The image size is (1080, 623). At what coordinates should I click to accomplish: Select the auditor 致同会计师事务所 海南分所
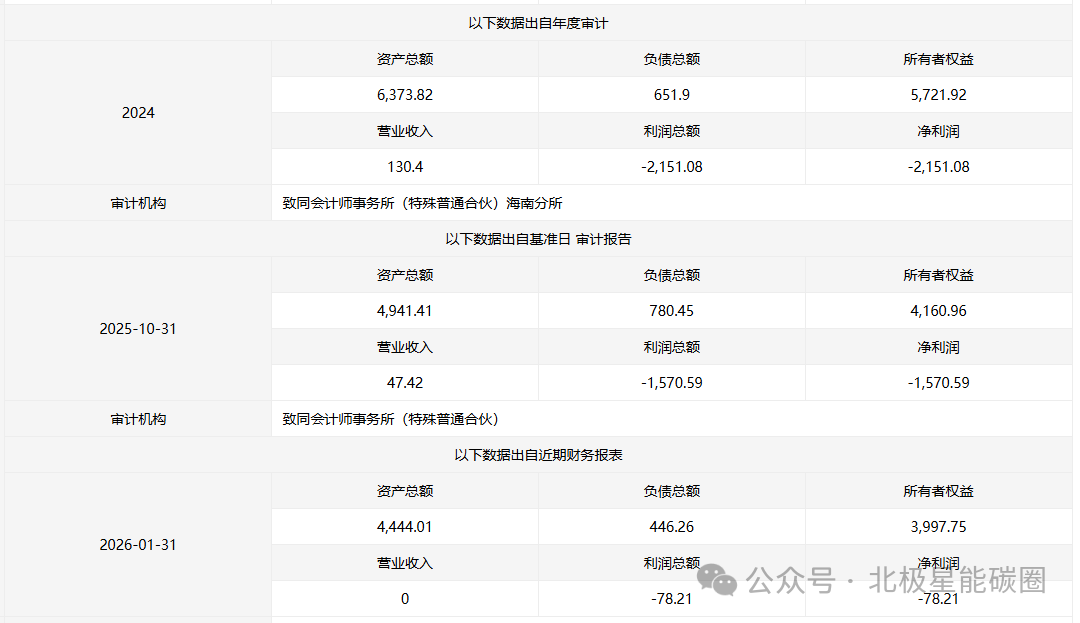coord(422,202)
